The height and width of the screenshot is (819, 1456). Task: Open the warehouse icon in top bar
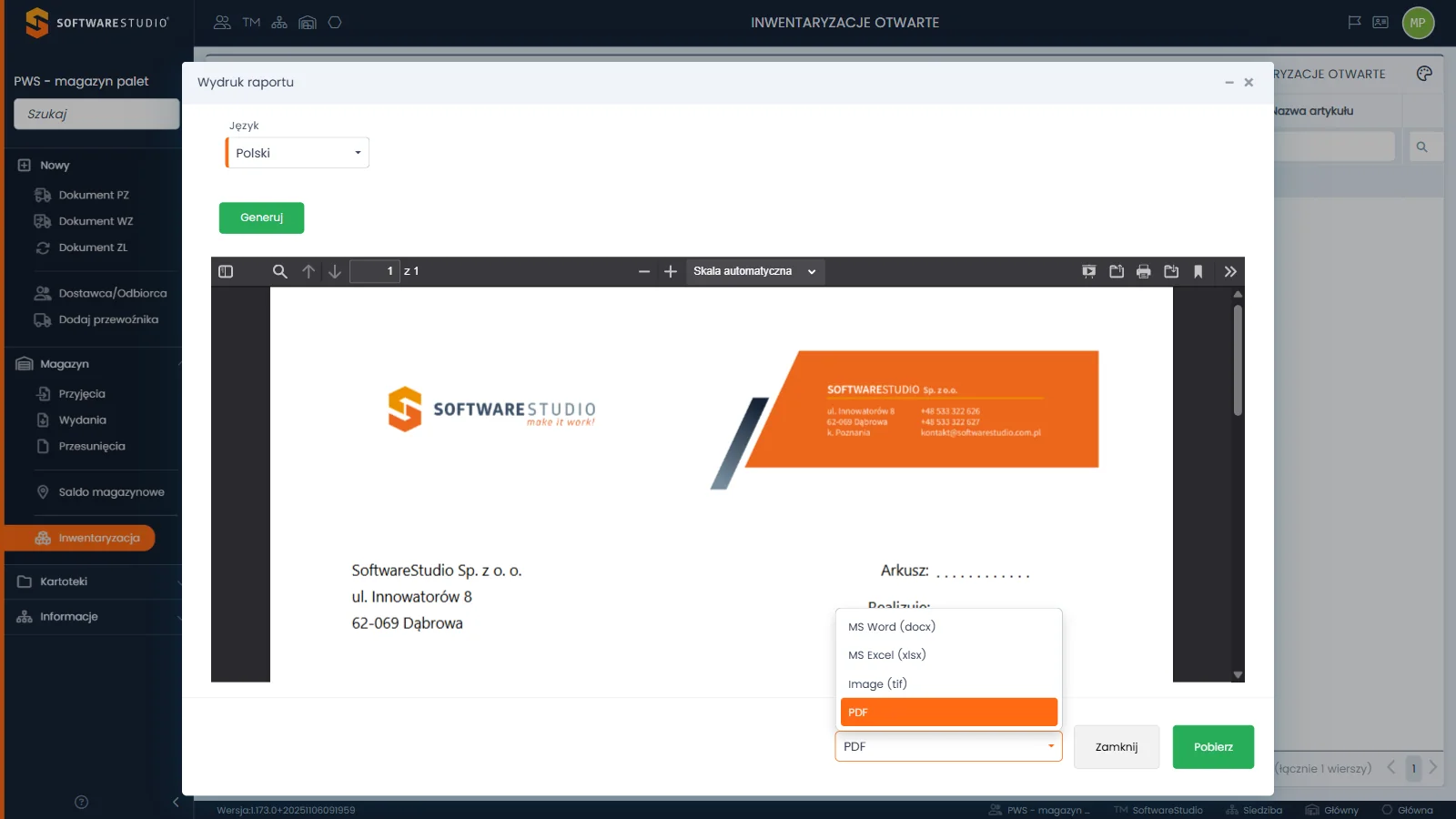click(x=308, y=23)
